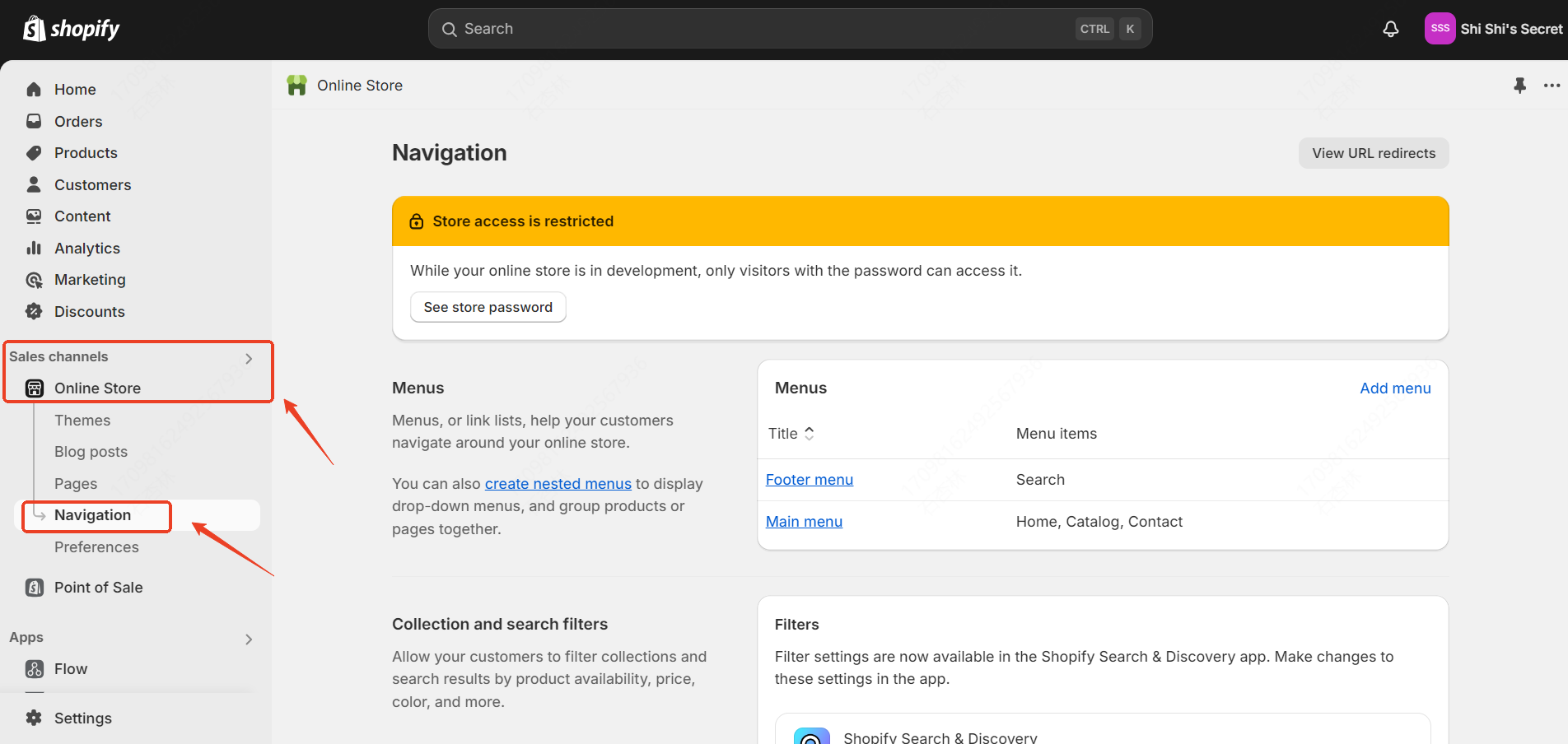Click into the top Search field
The image size is (1568, 744).
[x=790, y=29]
